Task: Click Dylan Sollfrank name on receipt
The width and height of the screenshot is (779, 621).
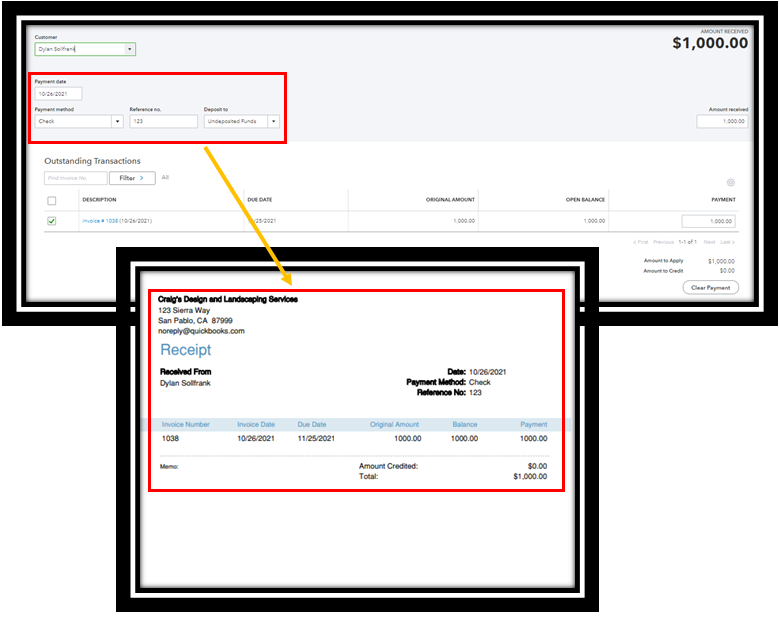Action: click(x=185, y=383)
